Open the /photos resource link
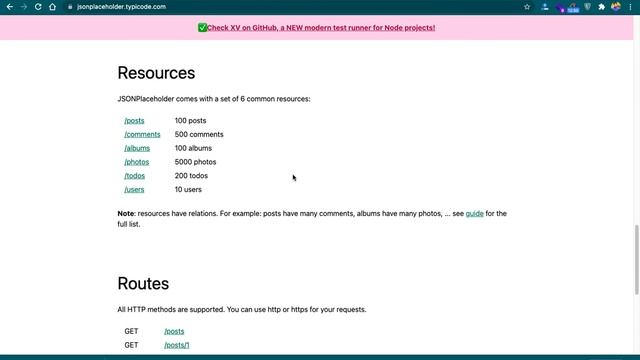This screenshot has height=360, width=640. coord(137,162)
